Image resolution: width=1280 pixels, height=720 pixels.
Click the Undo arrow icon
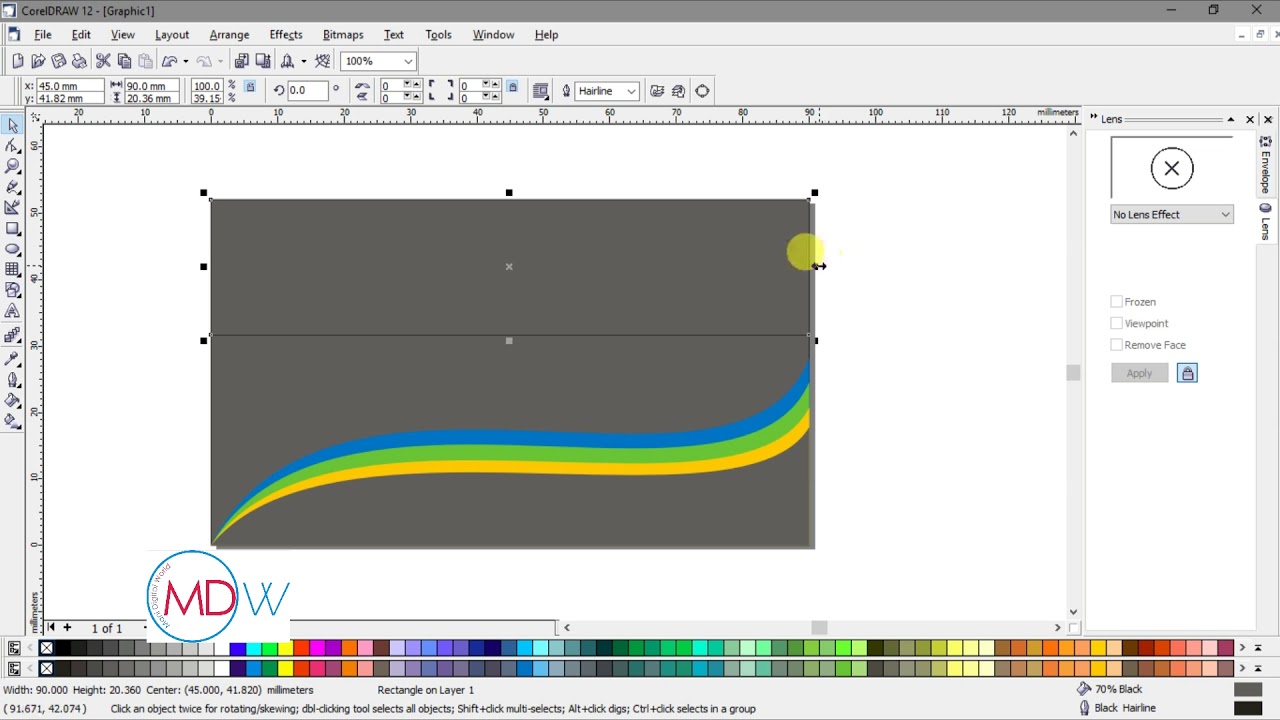click(169, 61)
